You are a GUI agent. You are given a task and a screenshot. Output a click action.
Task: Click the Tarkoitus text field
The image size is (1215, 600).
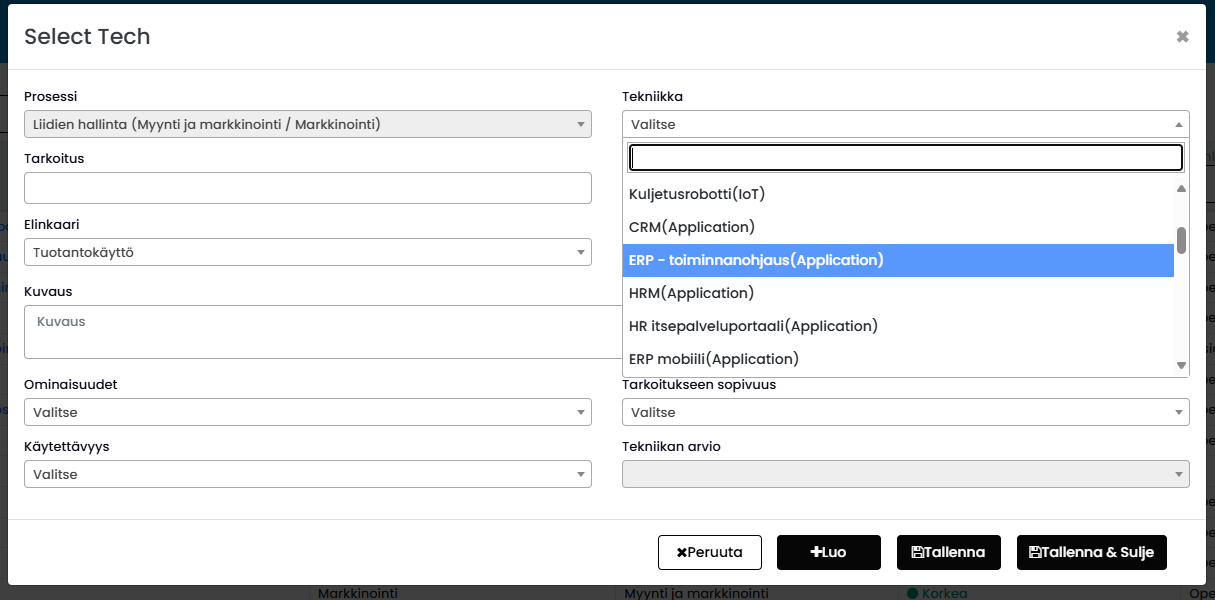pyautogui.click(x=307, y=188)
